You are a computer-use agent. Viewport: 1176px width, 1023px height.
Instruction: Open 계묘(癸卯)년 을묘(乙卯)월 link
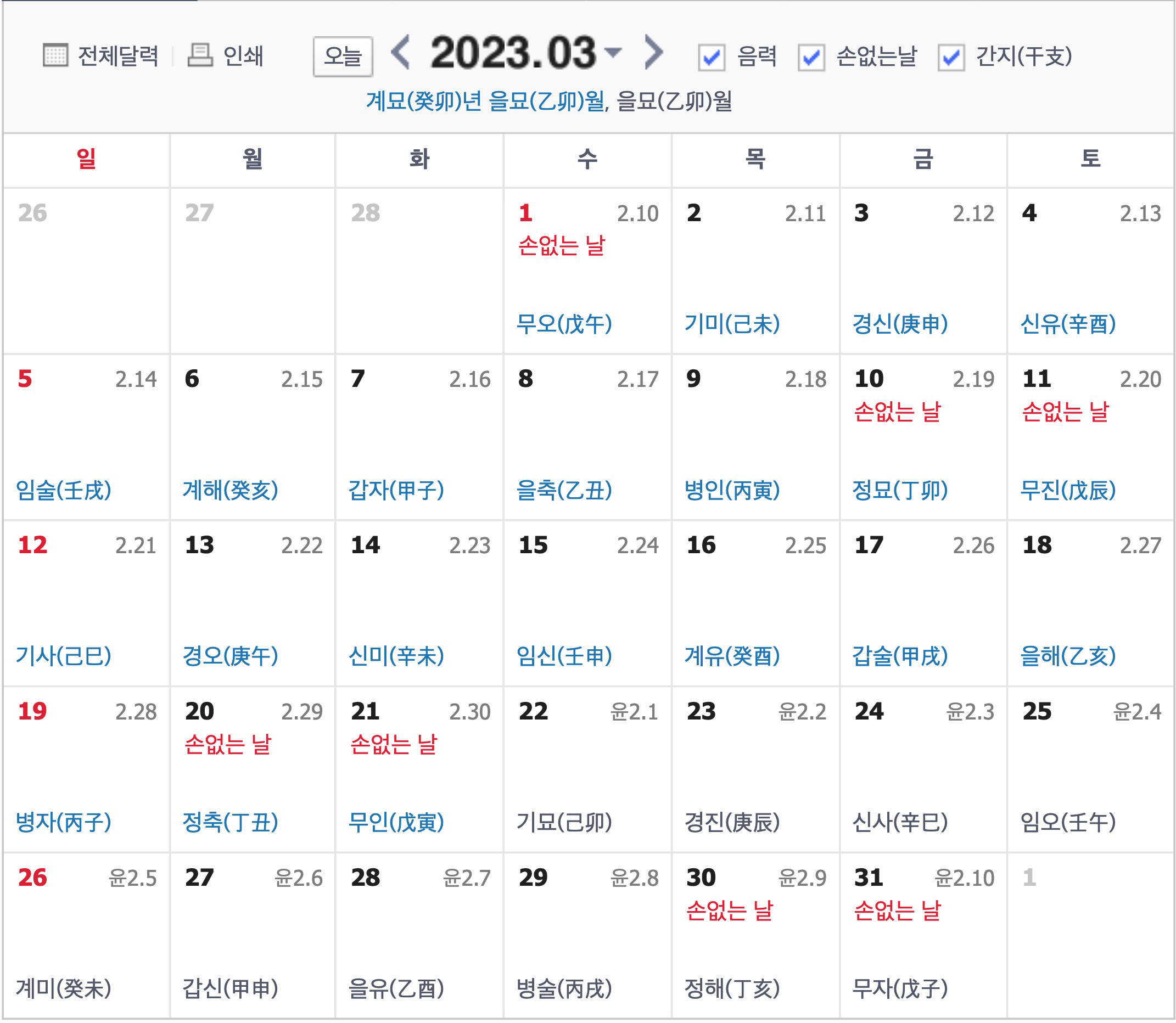(485, 102)
